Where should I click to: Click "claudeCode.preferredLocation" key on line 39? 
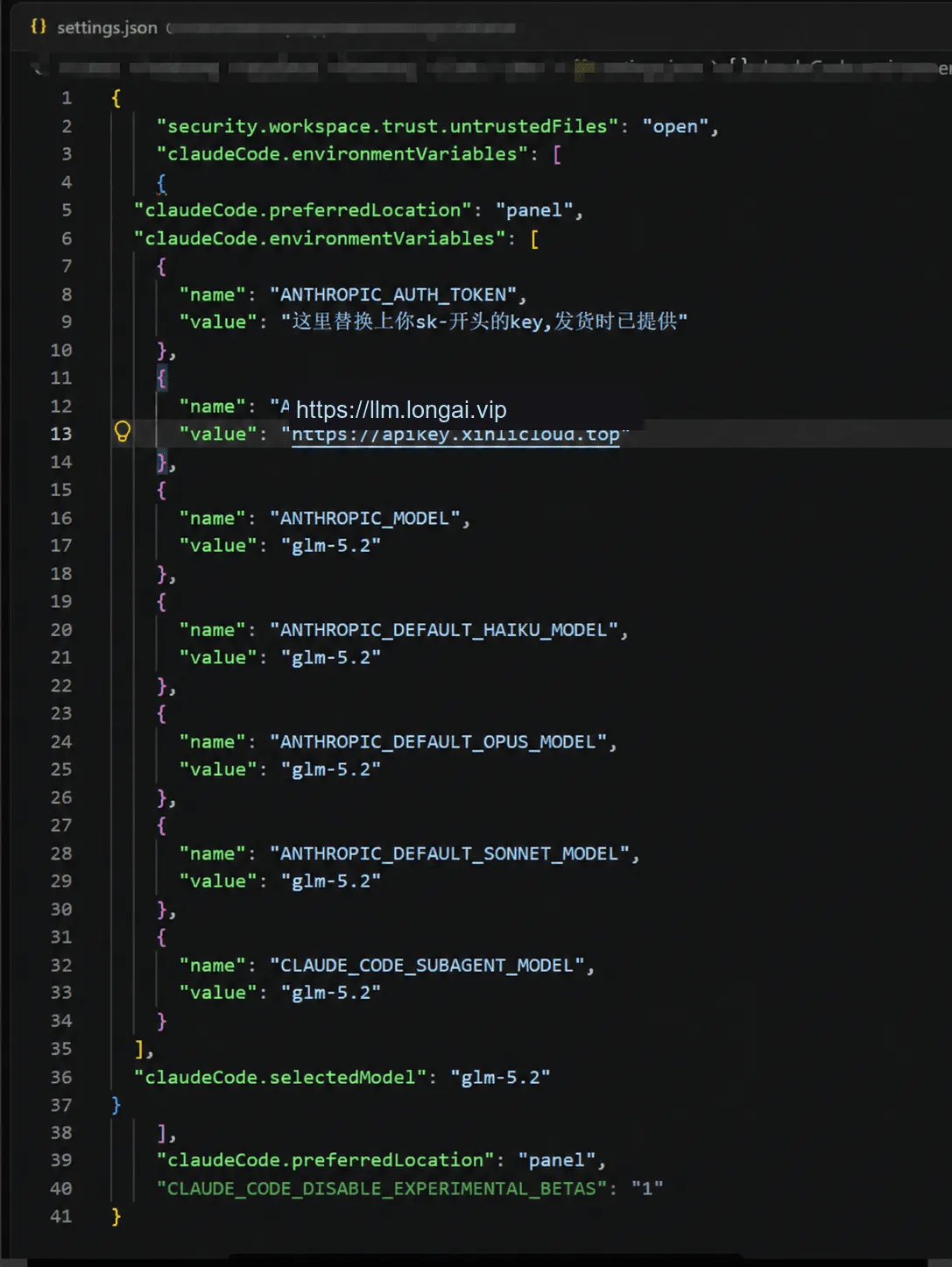pos(326,1160)
